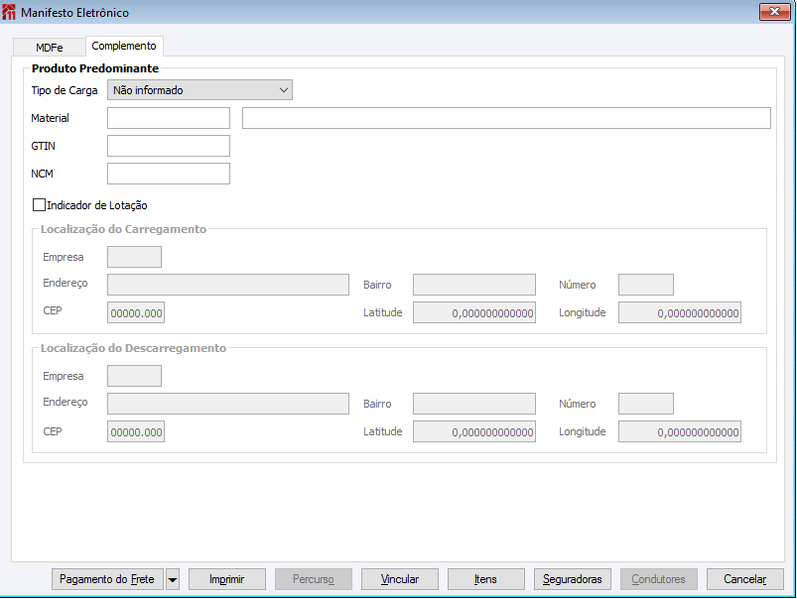Image resolution: width=797 pixels, height=599 pixels.
Task: Click the Percurso button
Action: (313, 579)
